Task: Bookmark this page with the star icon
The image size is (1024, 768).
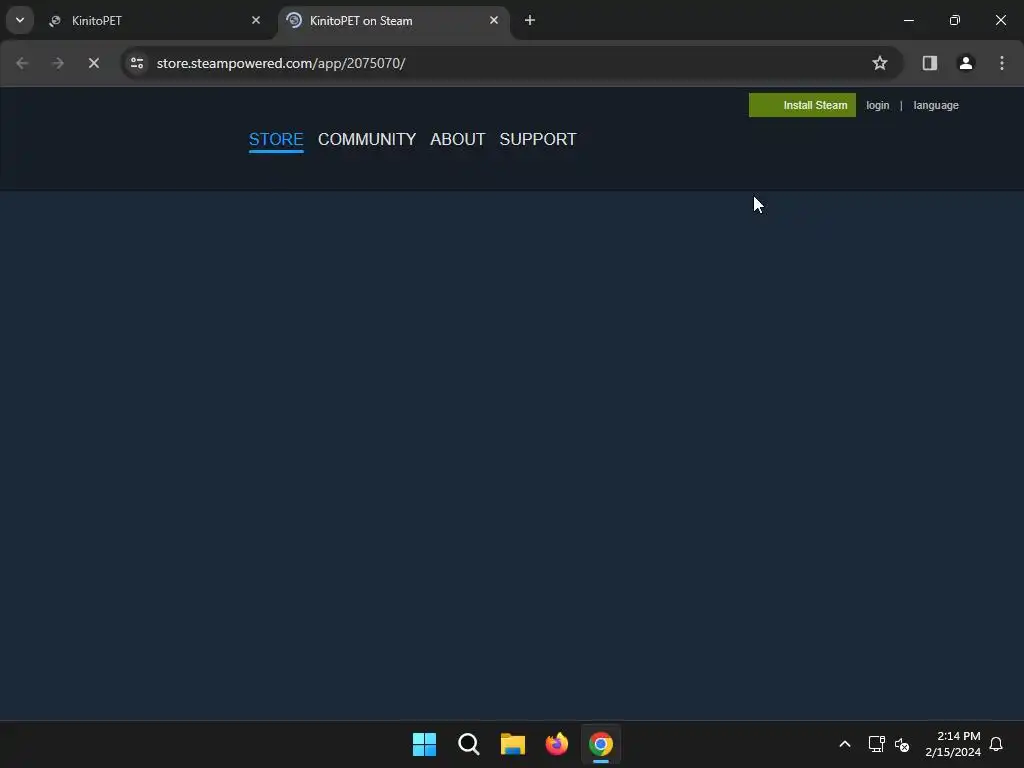Action: coord(880,63)
